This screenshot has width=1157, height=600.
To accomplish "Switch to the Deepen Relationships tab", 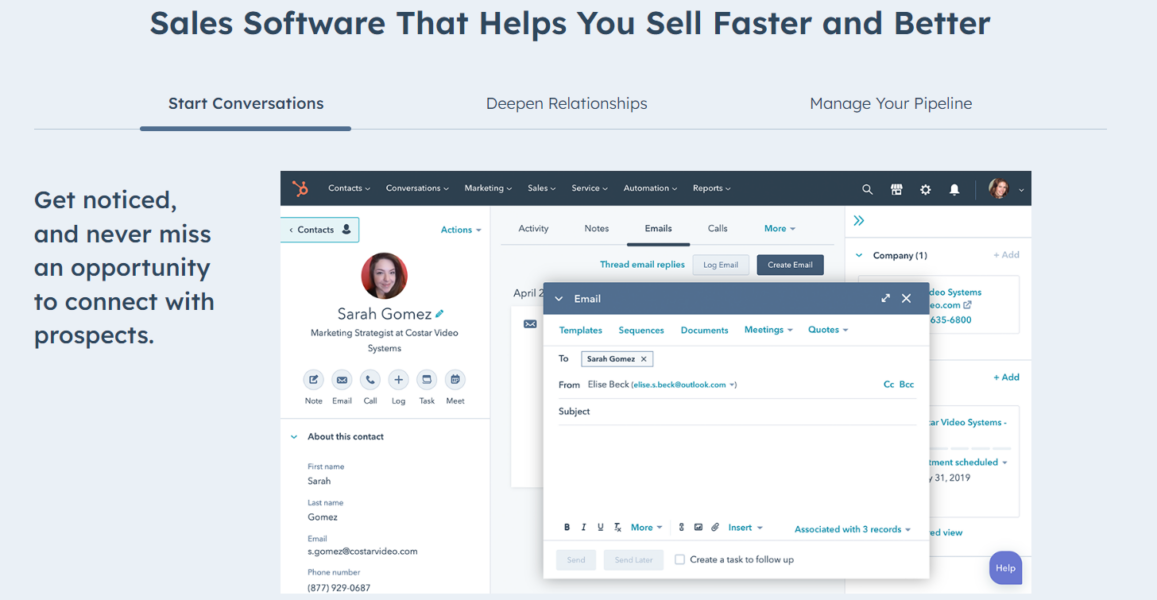I will pos(566,103).
